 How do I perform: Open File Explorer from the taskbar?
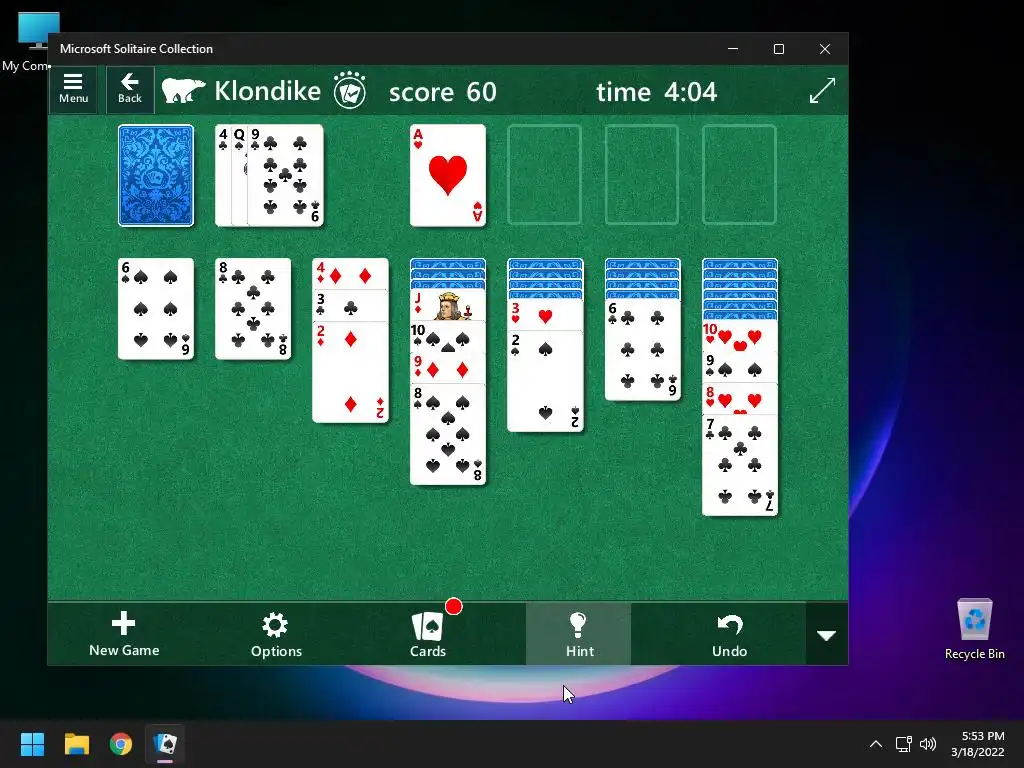click(x=76, y=744)
